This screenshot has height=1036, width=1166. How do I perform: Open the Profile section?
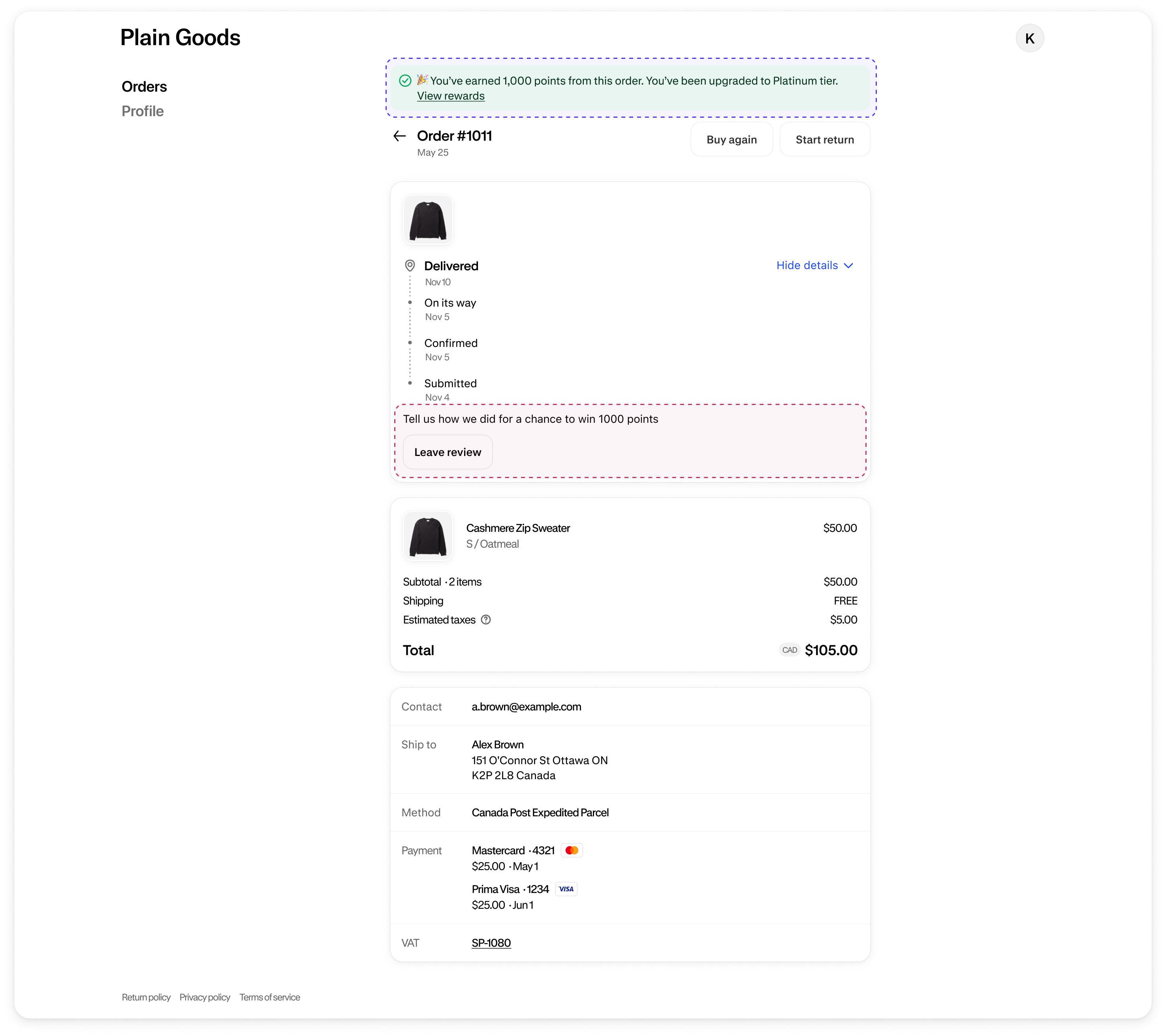pyautogui.click(x=143, y=111)
